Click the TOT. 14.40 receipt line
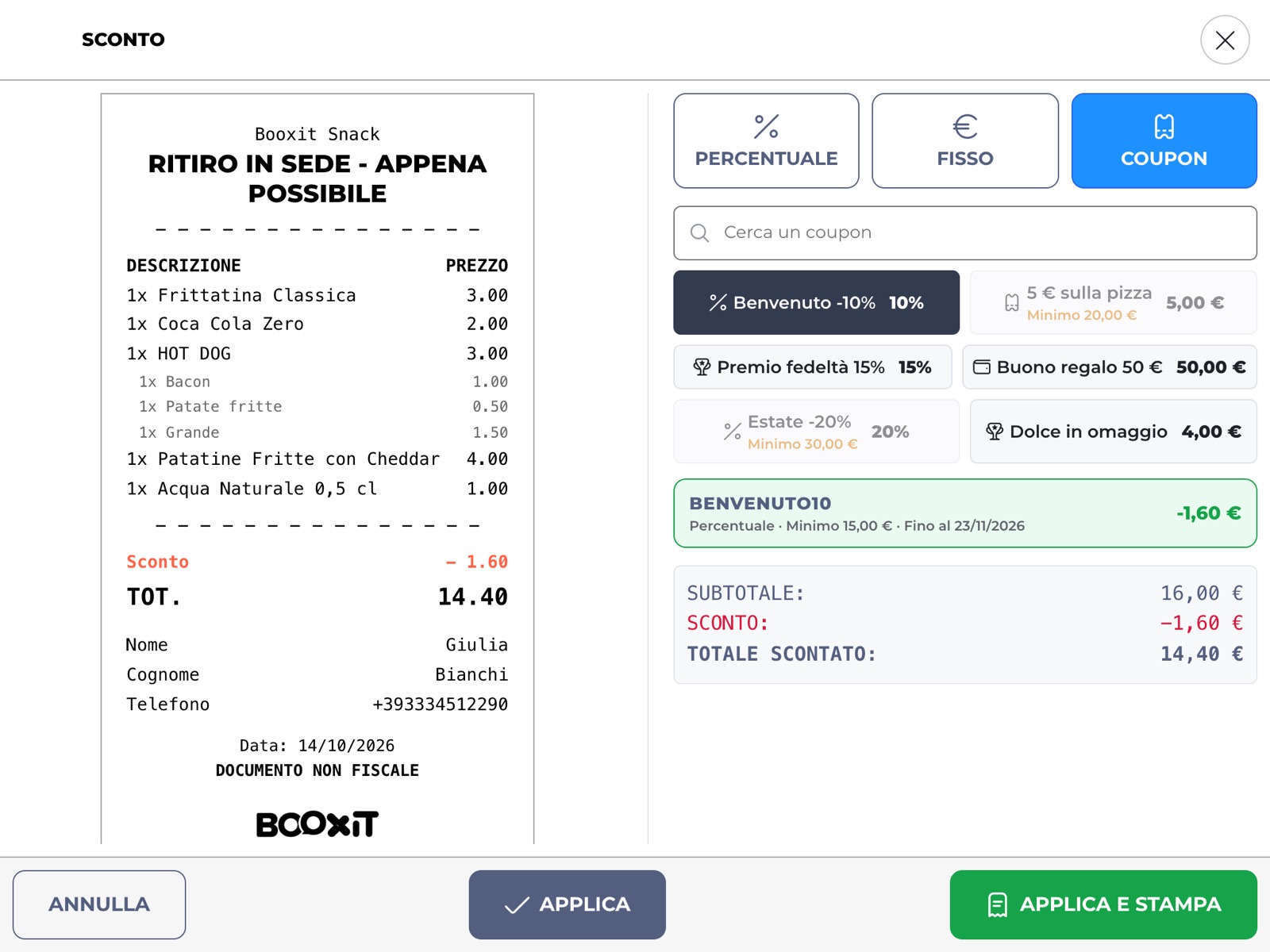This screenshot has height=952, width=1270. (x=317, y=597)
